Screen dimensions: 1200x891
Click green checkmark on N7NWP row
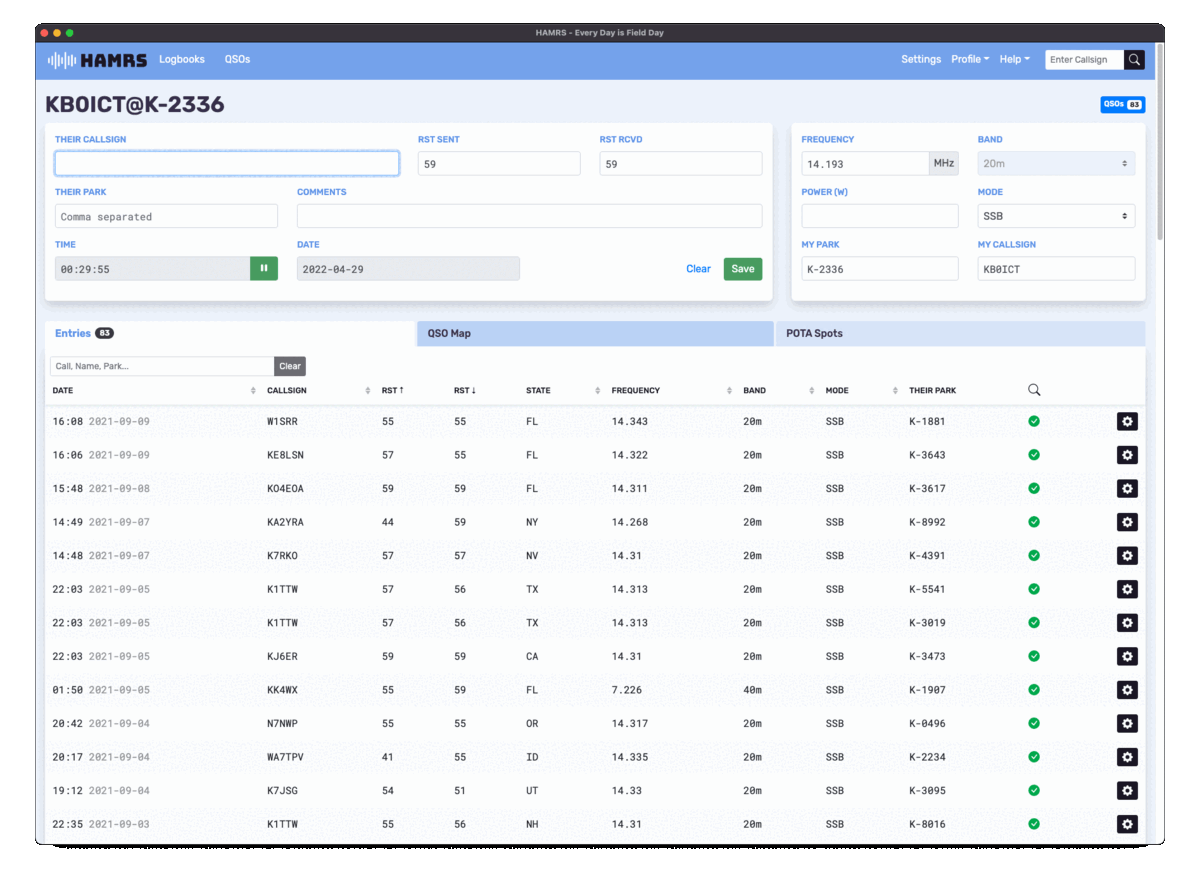click(x=1034, y=724)
